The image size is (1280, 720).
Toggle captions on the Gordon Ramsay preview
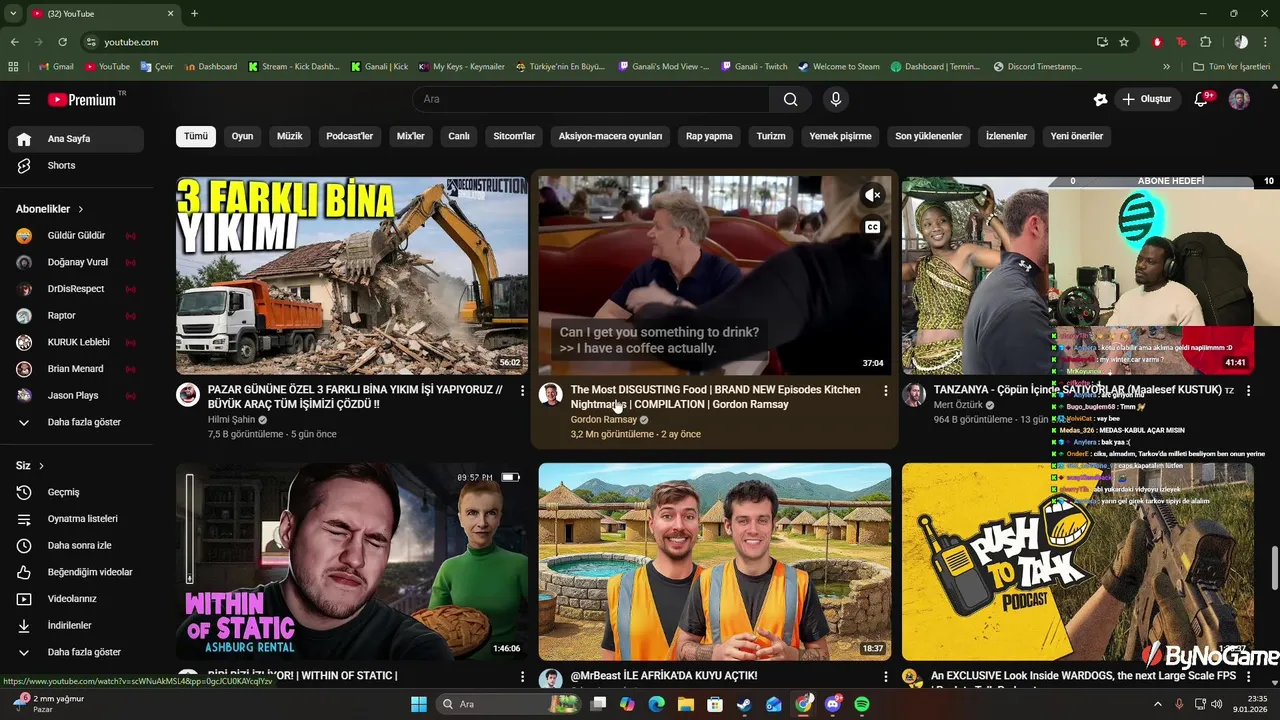873,227
